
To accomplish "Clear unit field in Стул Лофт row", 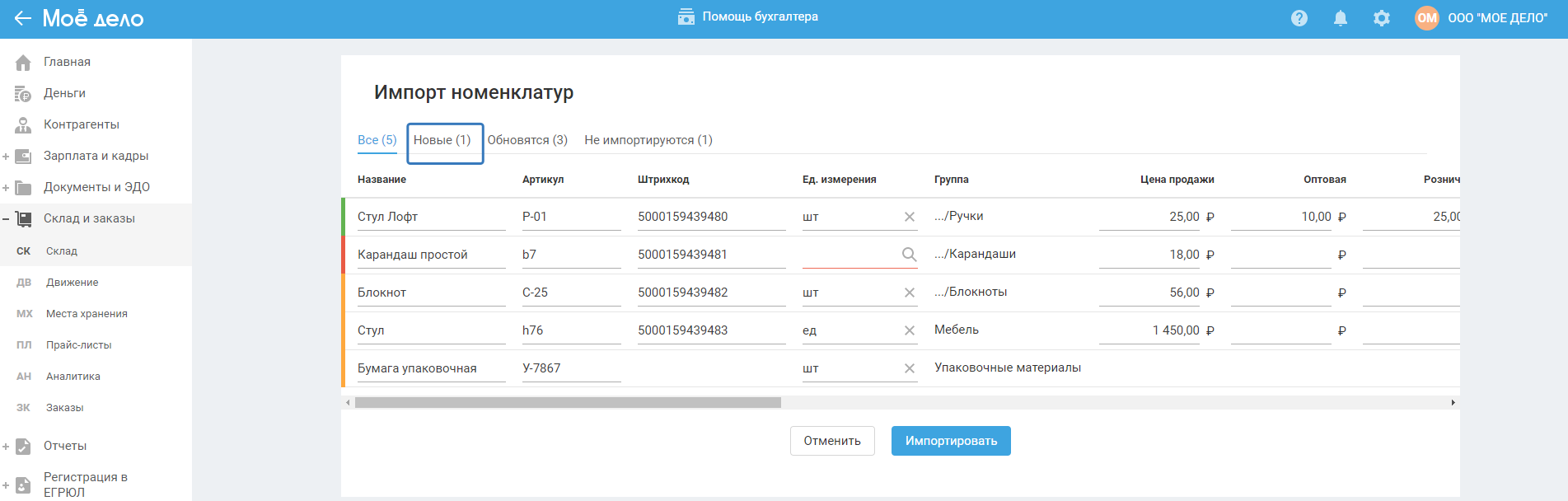I will [x=910, y=217].
